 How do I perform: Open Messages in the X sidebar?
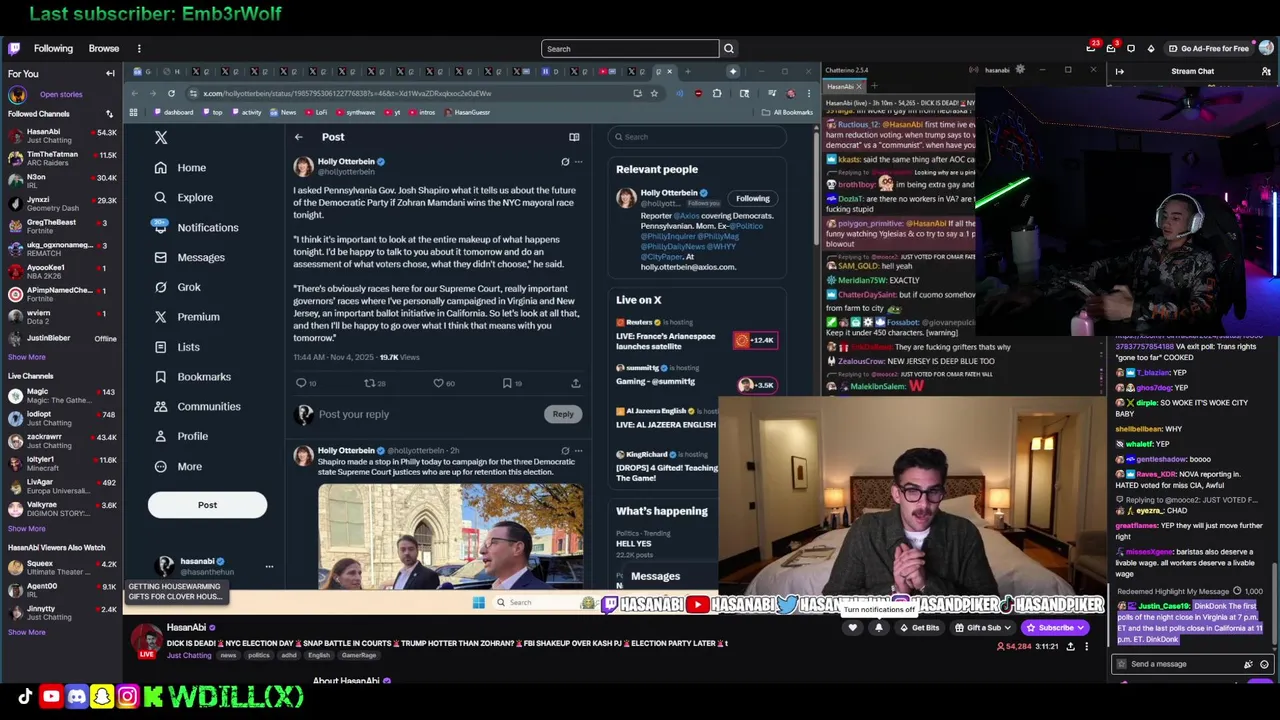click(x=189, y=258)
